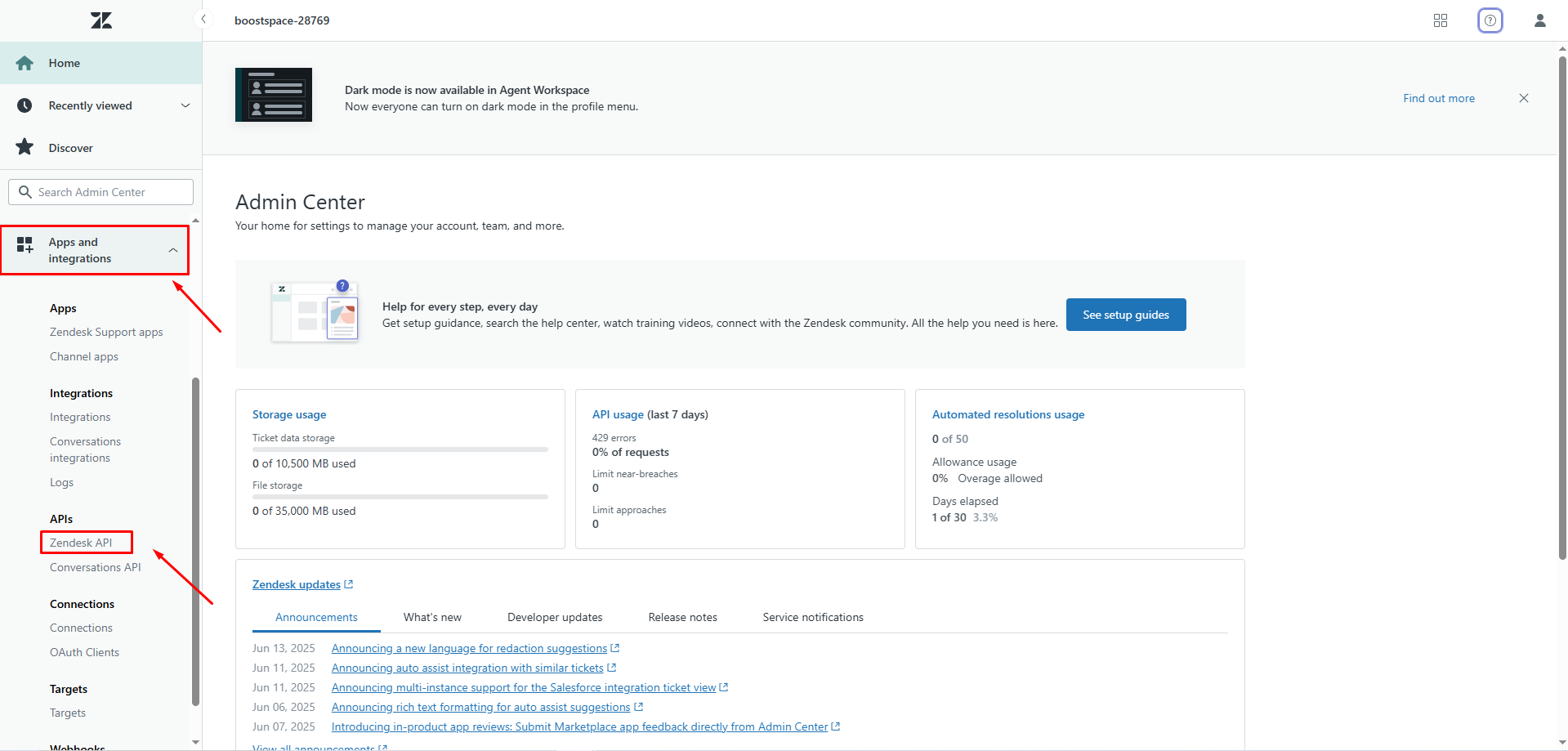Focus the Search Admin Center field
This screenshot has height=751, width=1568.
click(x=101, y=192)
